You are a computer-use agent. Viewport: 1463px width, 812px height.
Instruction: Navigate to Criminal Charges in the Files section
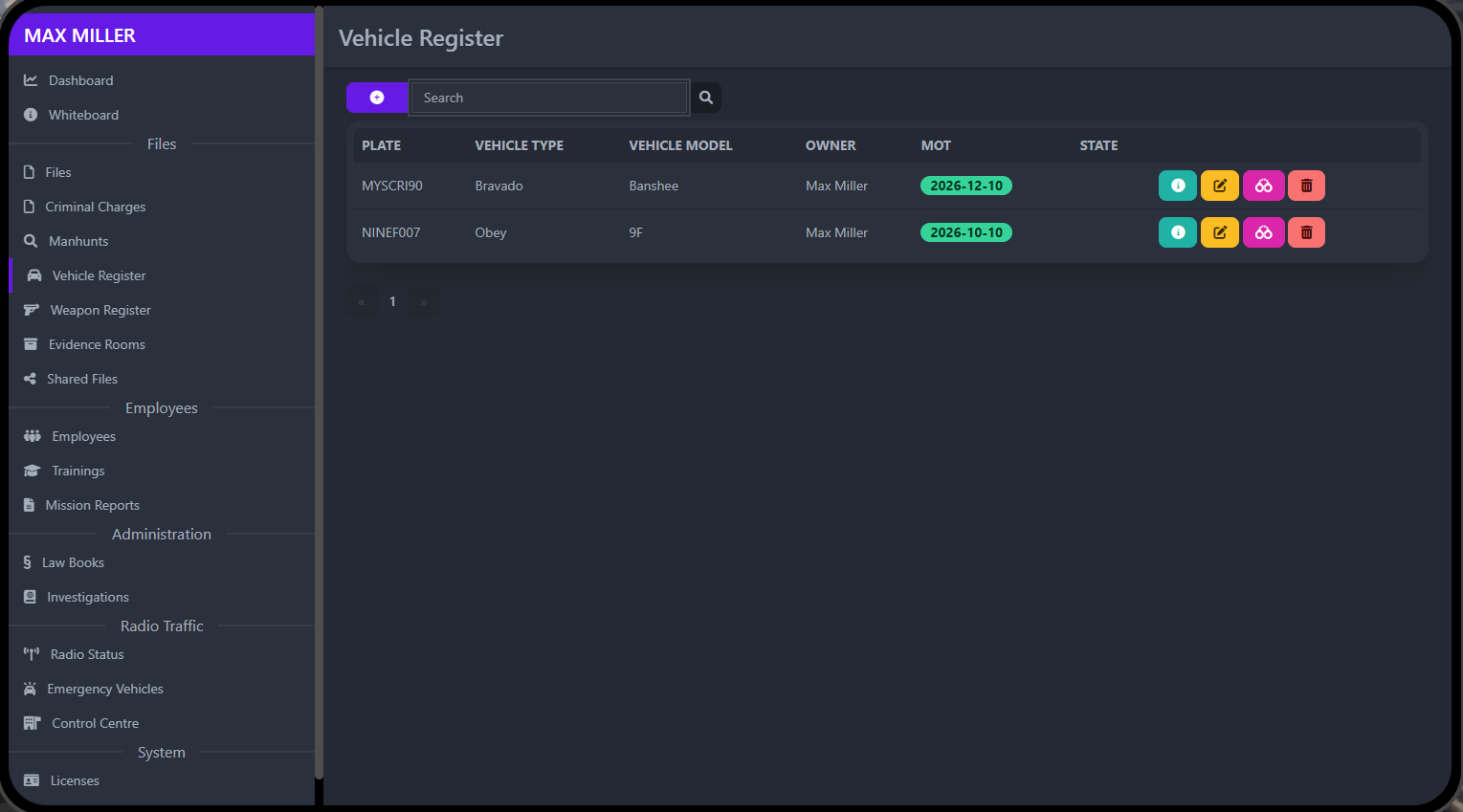(x=98, y=206)
